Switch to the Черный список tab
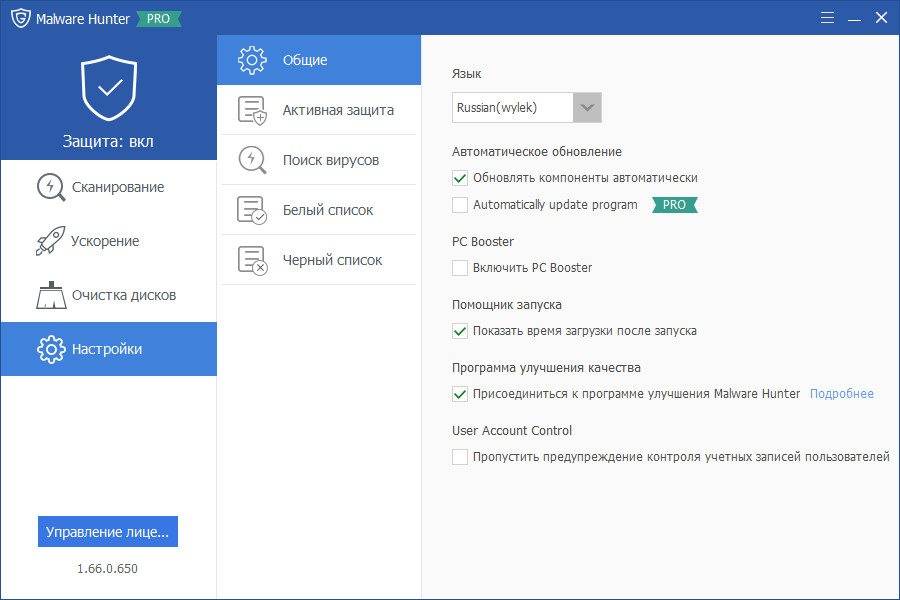The width and height of the screenshot is (900, 600). point(319,260)
